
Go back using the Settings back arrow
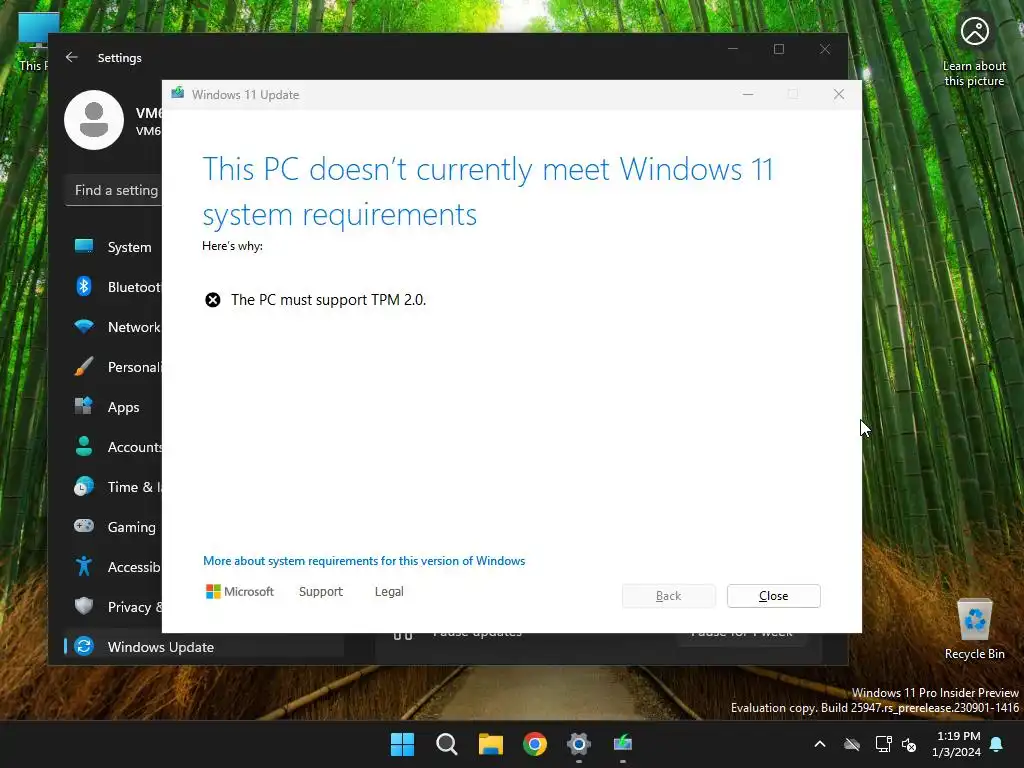coord(72,57)
